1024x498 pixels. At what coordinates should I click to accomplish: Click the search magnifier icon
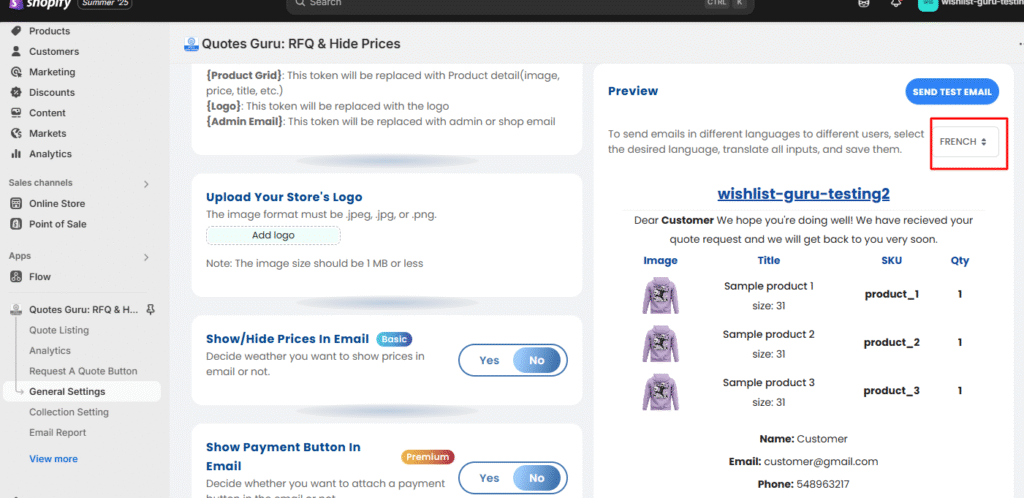[299, 3]
